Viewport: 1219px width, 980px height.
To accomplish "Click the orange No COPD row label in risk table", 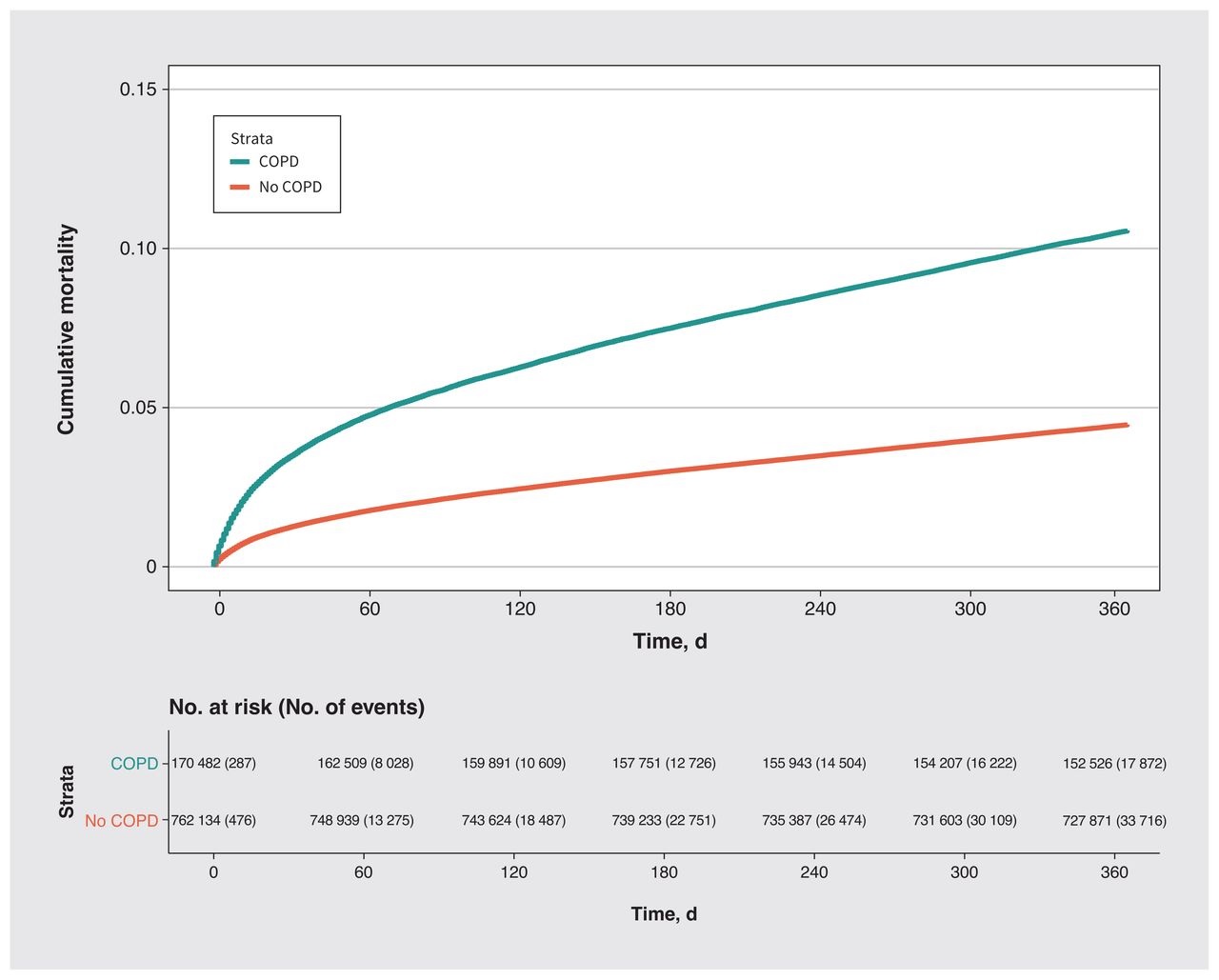I will click(122, 821).
